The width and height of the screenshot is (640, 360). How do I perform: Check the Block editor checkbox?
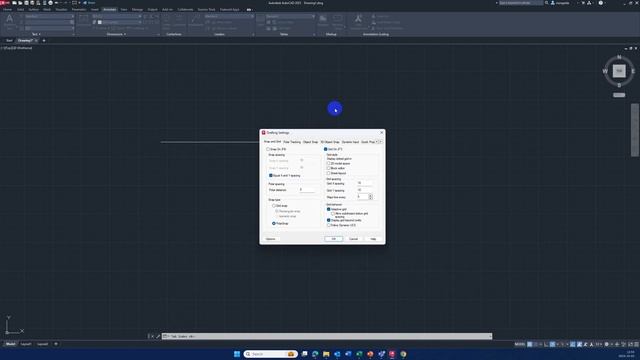pos(329,168)
